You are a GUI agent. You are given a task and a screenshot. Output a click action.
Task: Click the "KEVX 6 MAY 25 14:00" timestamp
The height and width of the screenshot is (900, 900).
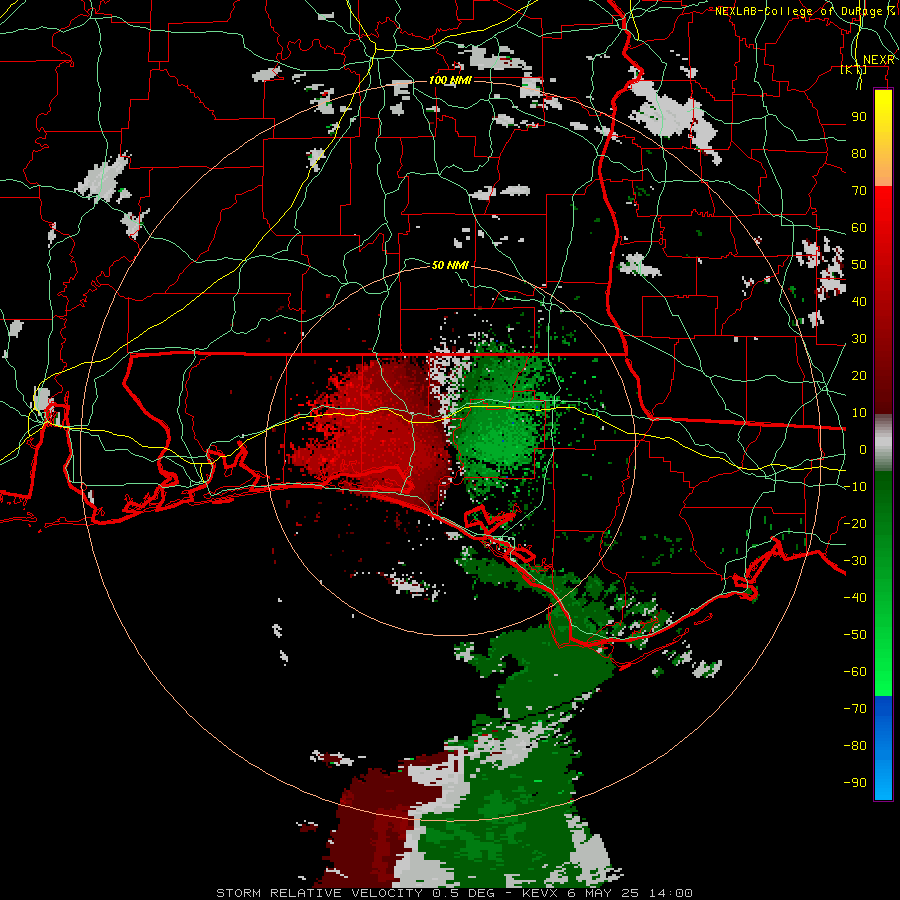point(607,893)
